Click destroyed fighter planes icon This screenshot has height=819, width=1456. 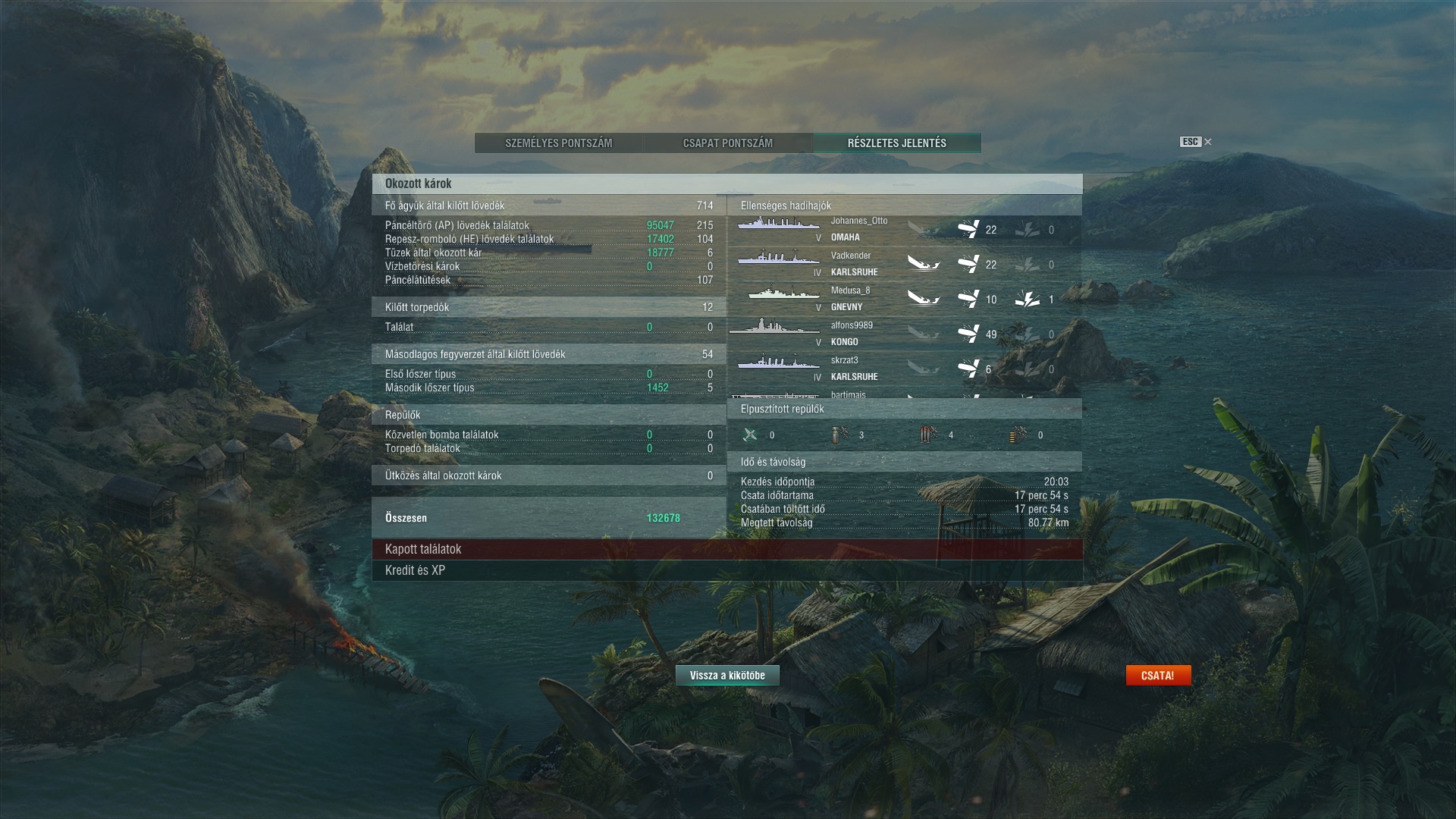[750, 435]
